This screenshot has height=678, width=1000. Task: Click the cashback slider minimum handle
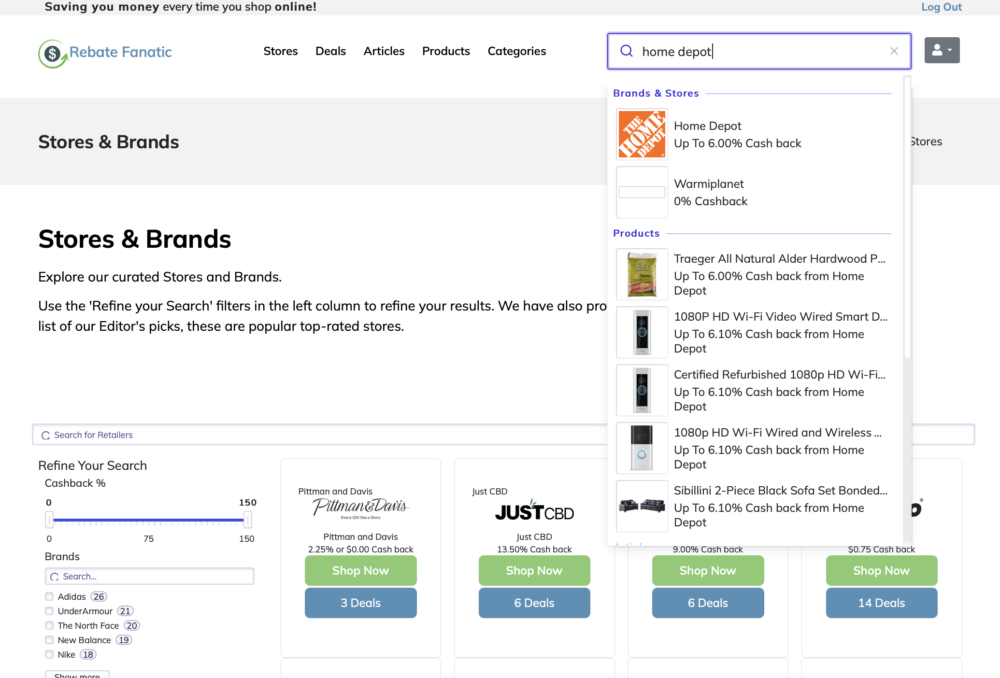(x=49, y=520)
